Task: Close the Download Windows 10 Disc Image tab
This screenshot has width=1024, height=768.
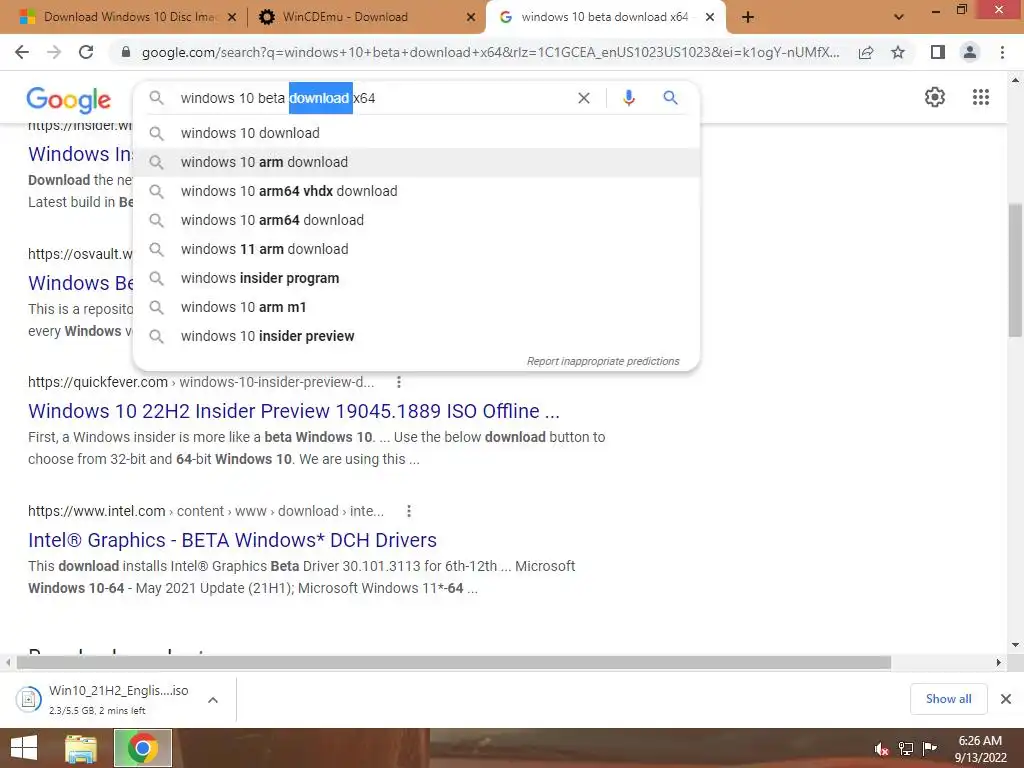Action: (x=231, y=17)
